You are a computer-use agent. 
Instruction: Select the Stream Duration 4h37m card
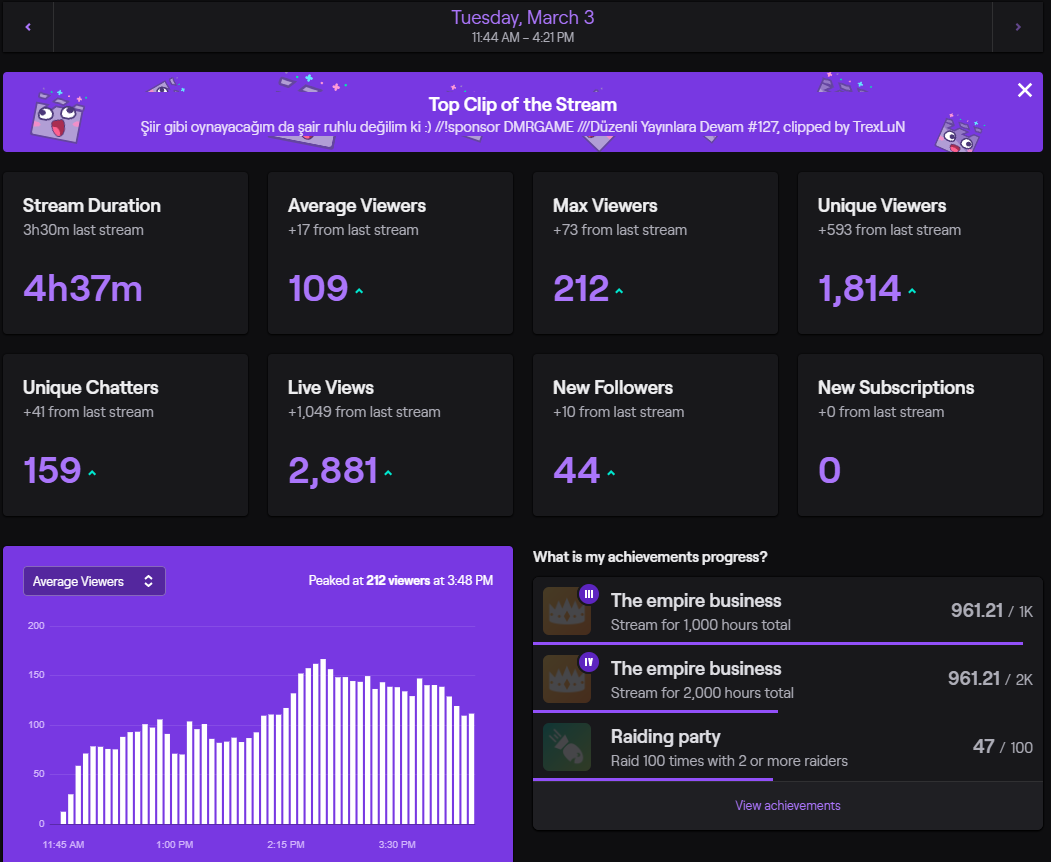coord(125,253)
